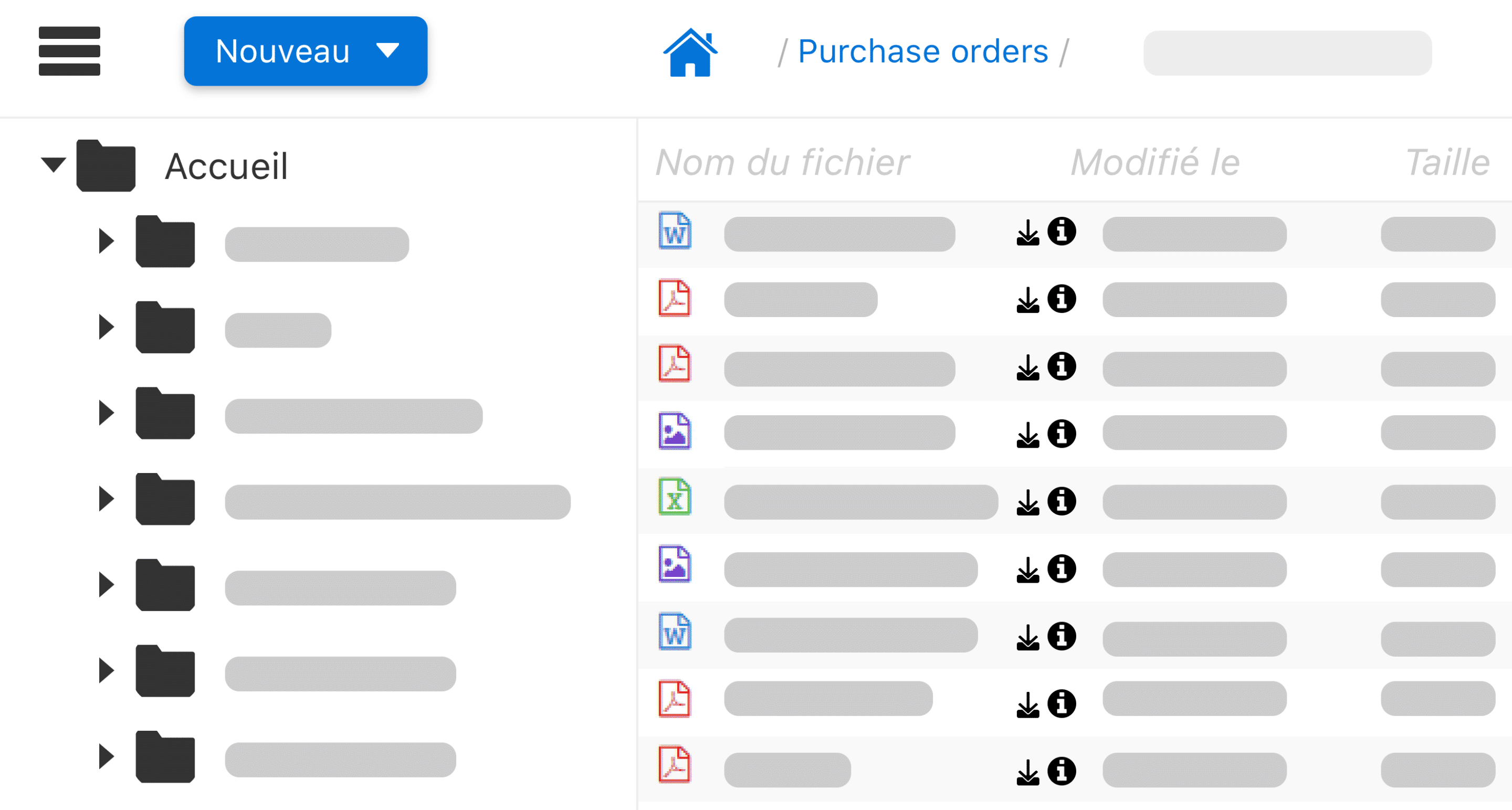Image resolution: width=1512 pixels, height=810 pixels.
Task: Download the second Word document
Action: tap(1027, 637)
